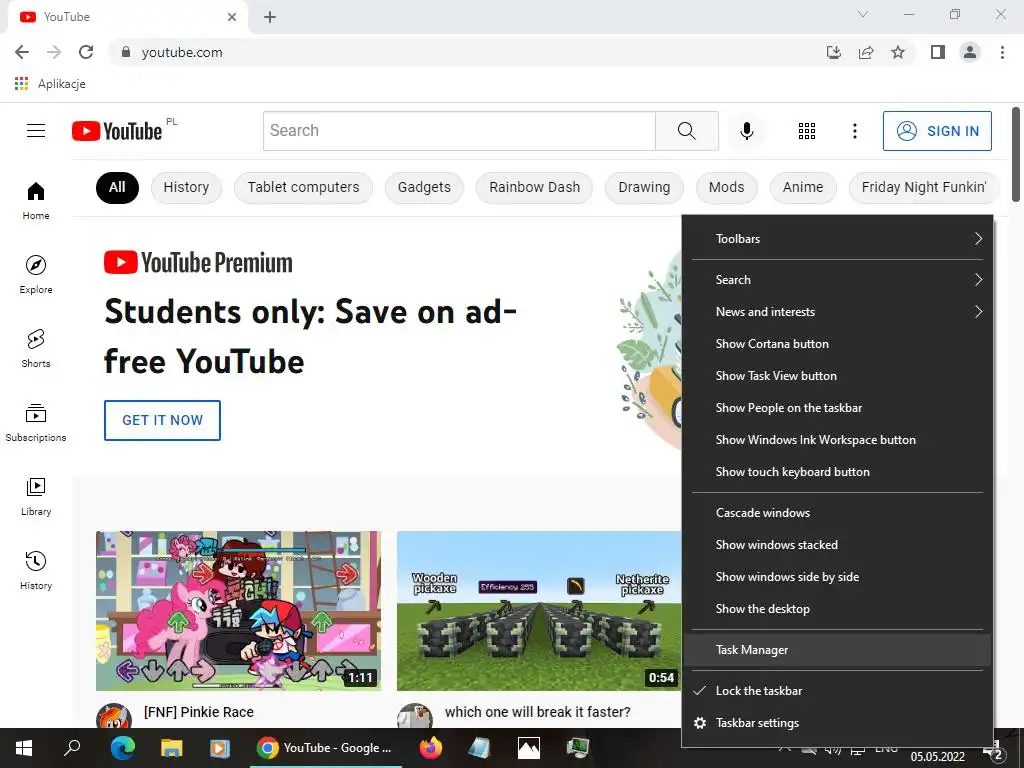Image resolution: width=1024 pixels, height=768 pixels.
Task: Select Show Windows Ink Workspace button
Action: click(837, 440)
